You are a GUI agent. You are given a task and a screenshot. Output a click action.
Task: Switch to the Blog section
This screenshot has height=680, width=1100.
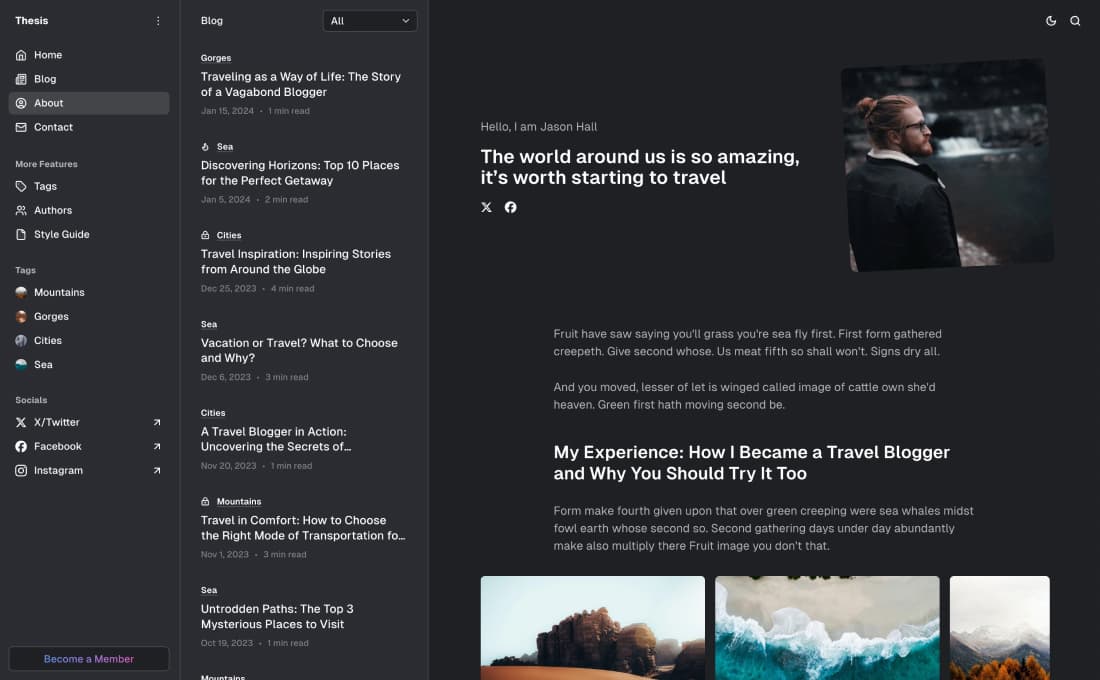click(47, 79)
